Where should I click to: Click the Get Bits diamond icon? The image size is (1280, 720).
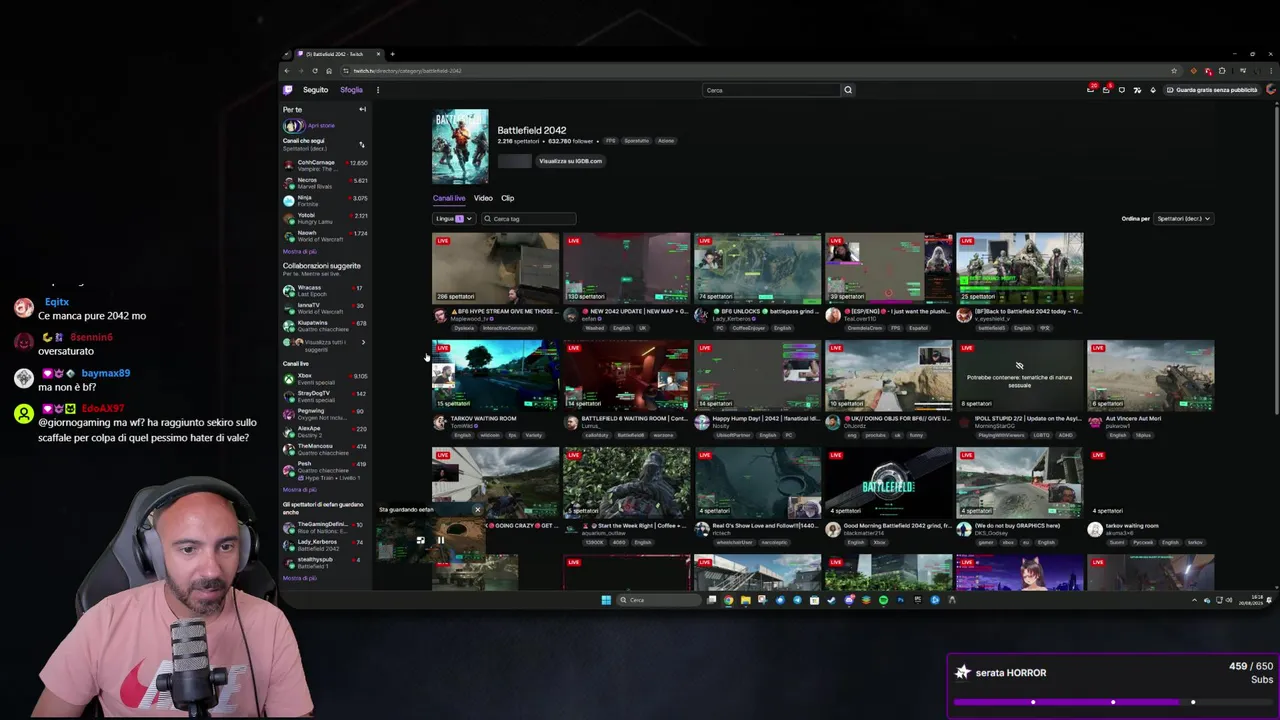pyautogui.click(x=1152, y=90)
